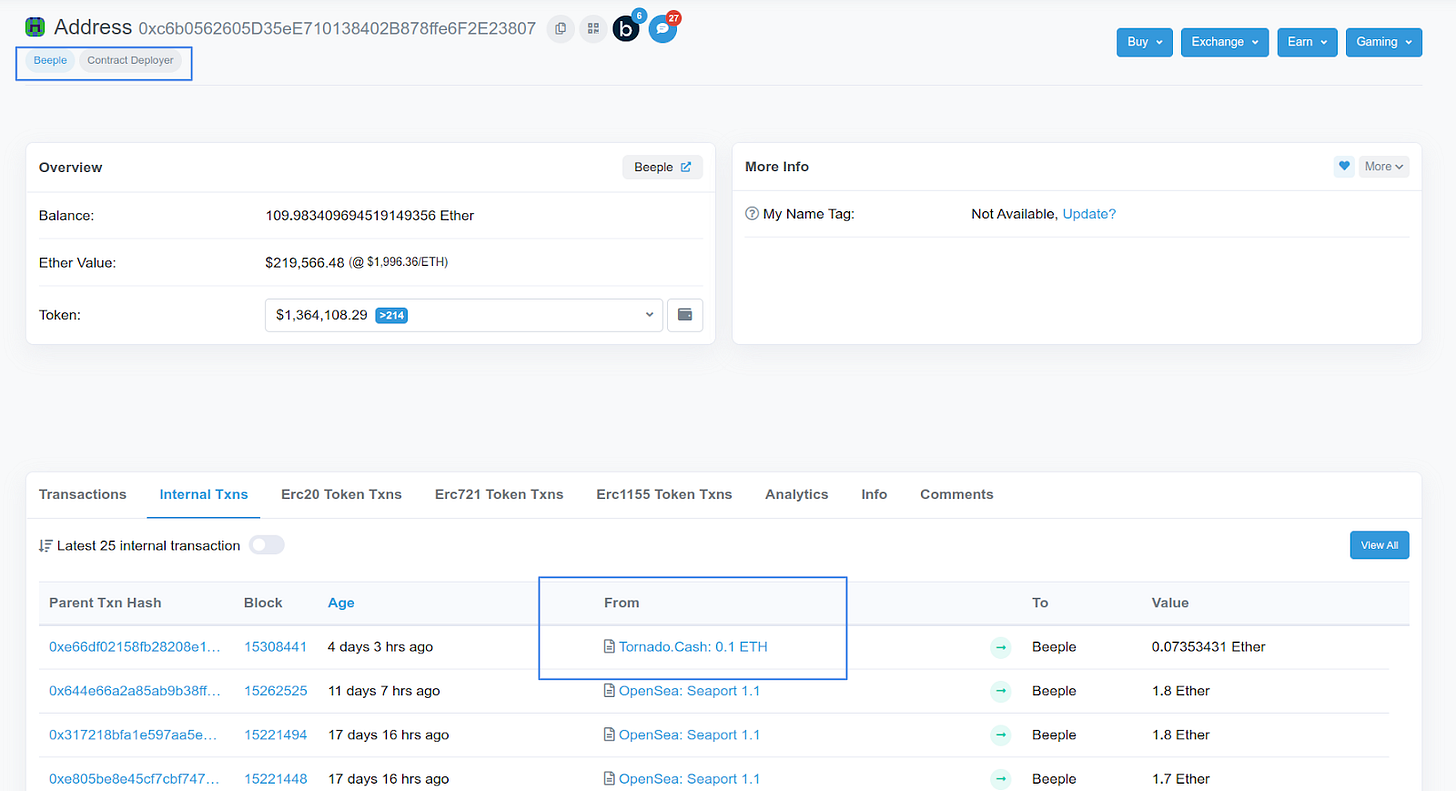The image size is (1456, 791).
Task: Expand the Token holdings dropdown
Action: [464, 315]
